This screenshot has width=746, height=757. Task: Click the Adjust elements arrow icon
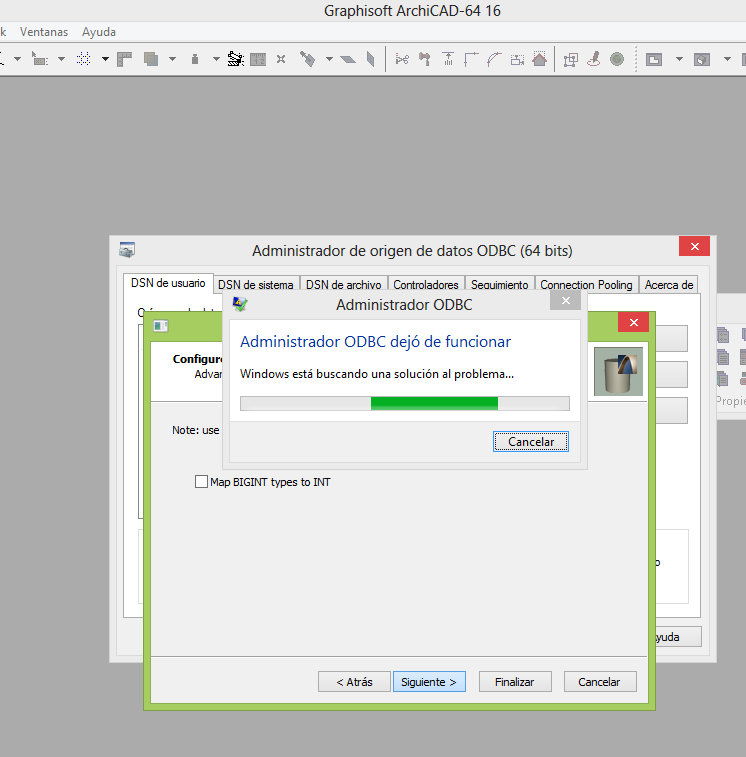(448, 59)
